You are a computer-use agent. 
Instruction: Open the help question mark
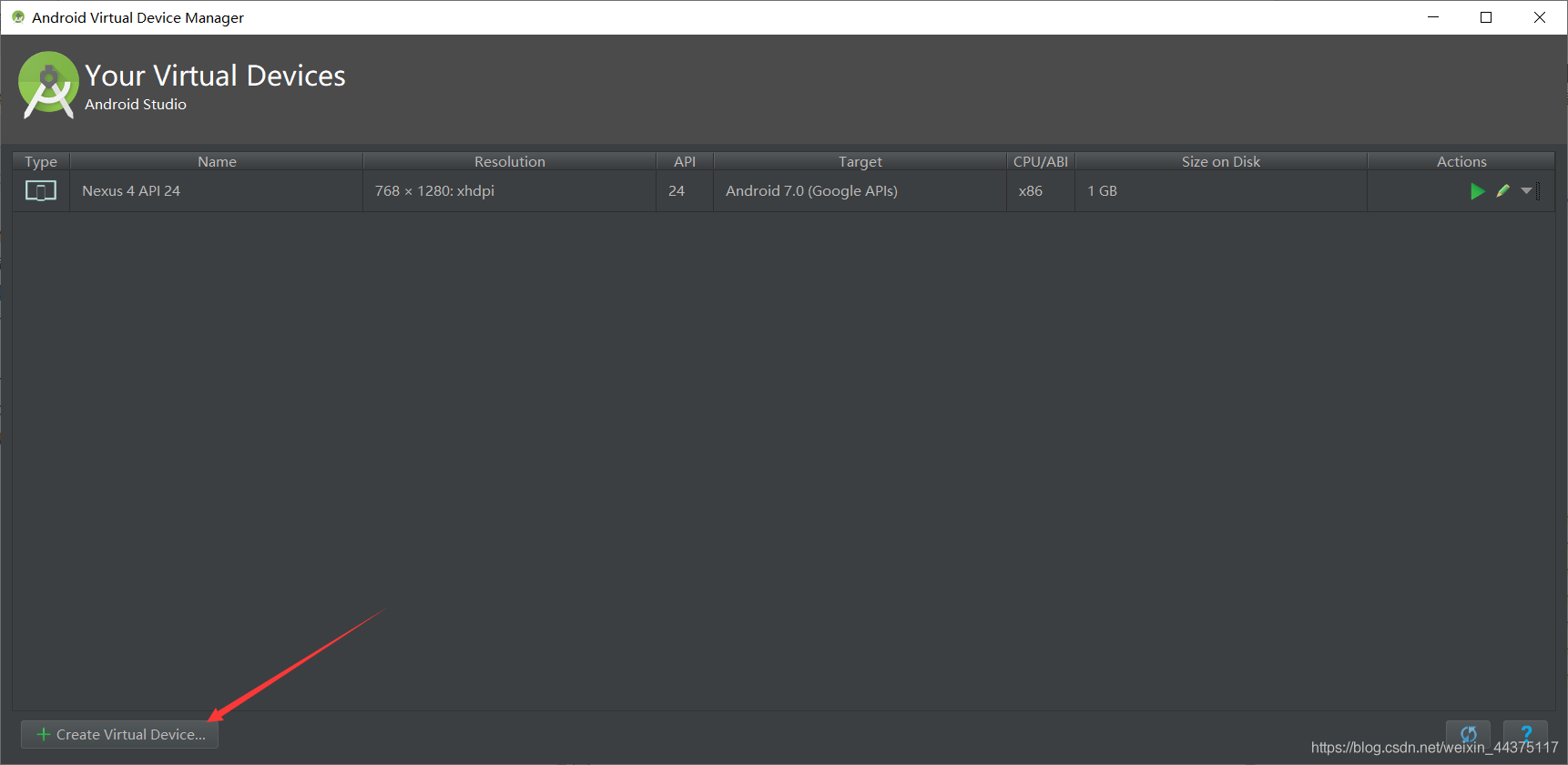pos(1526,733)
